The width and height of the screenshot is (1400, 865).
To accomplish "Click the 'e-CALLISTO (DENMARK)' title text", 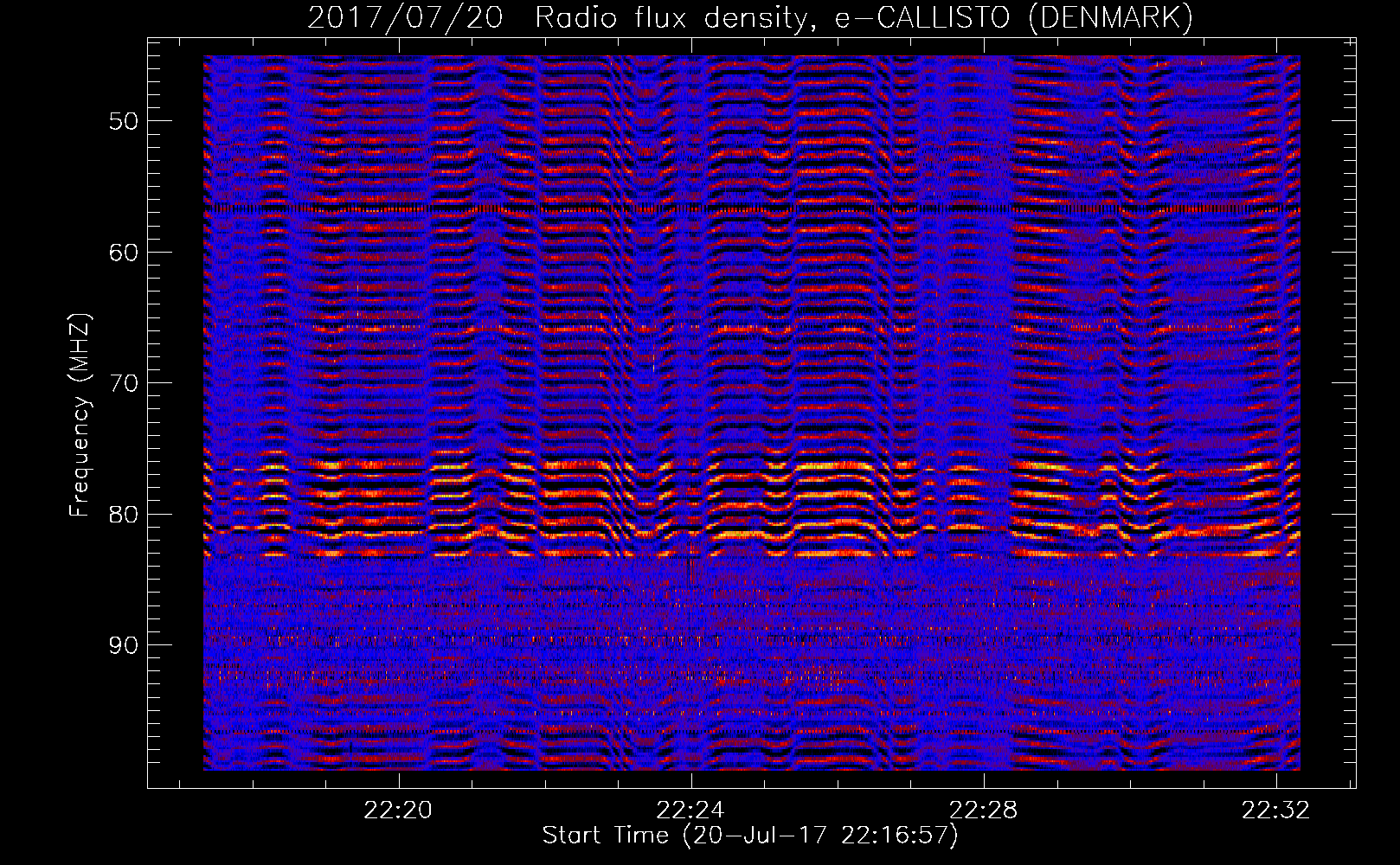I will [x=1013, y=18].
